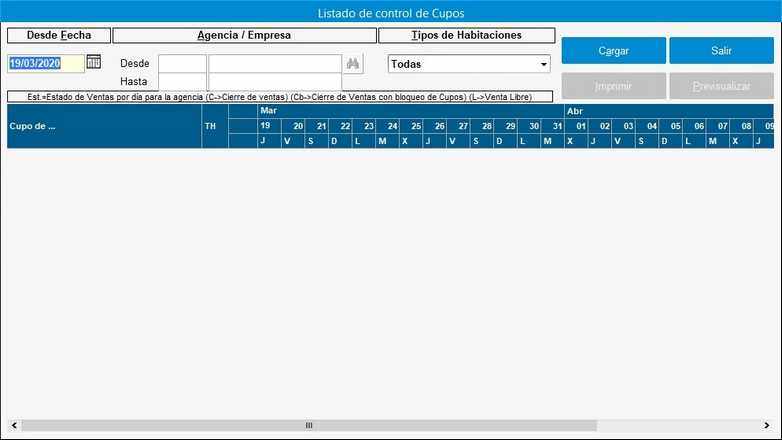Select day 27 column header
782x440 pixels.
(x=458, y=126)
